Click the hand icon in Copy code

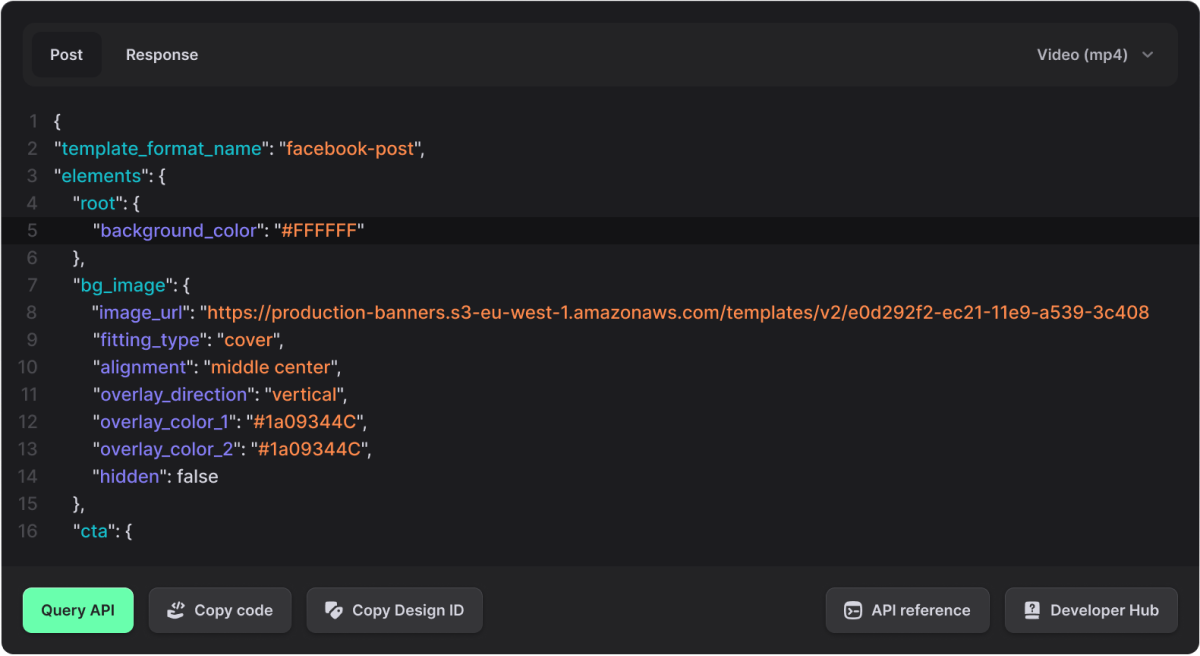click(176, 610)
